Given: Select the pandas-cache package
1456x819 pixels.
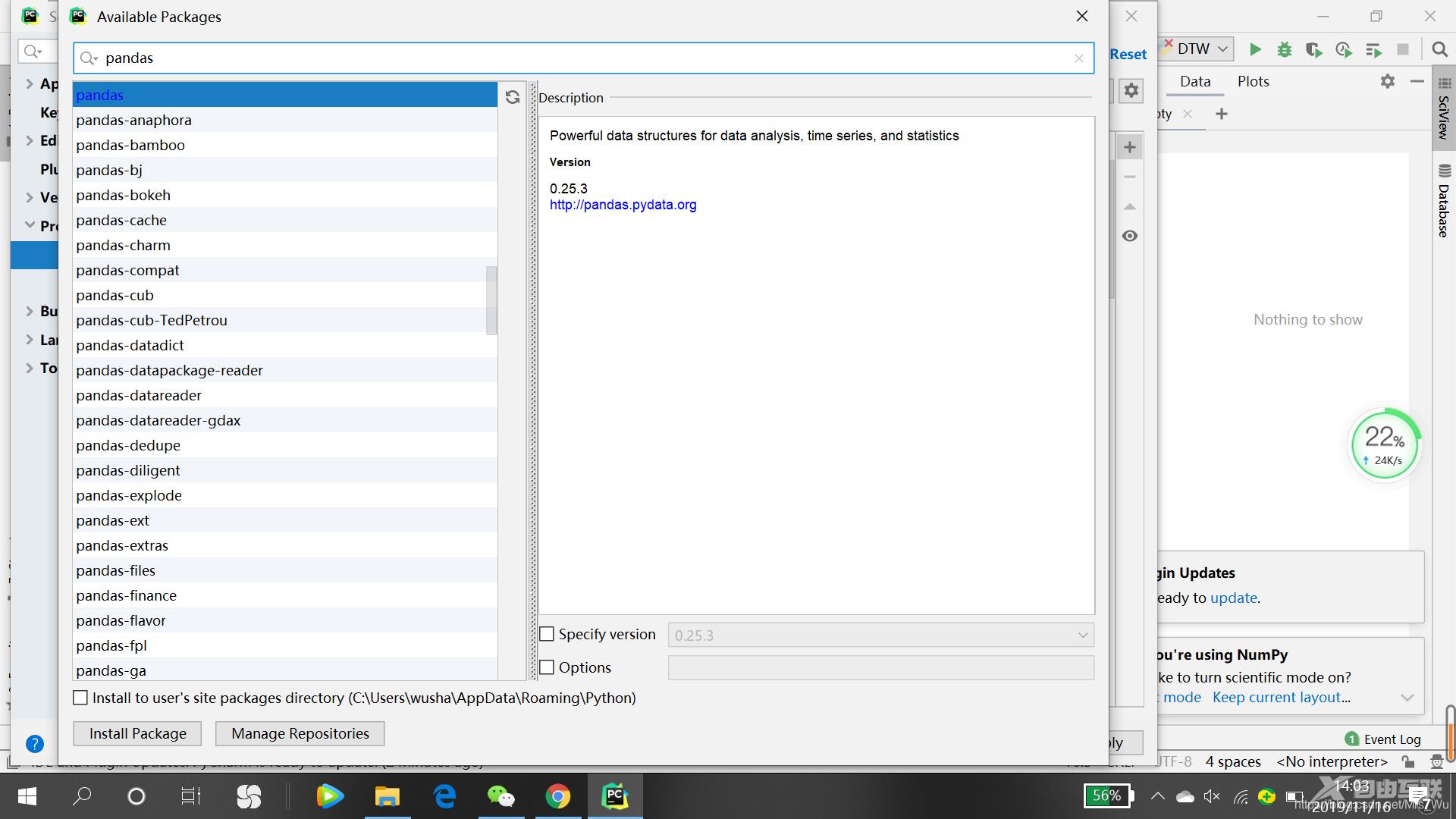Looking at the screenshot, I should (x=285, y=220).
